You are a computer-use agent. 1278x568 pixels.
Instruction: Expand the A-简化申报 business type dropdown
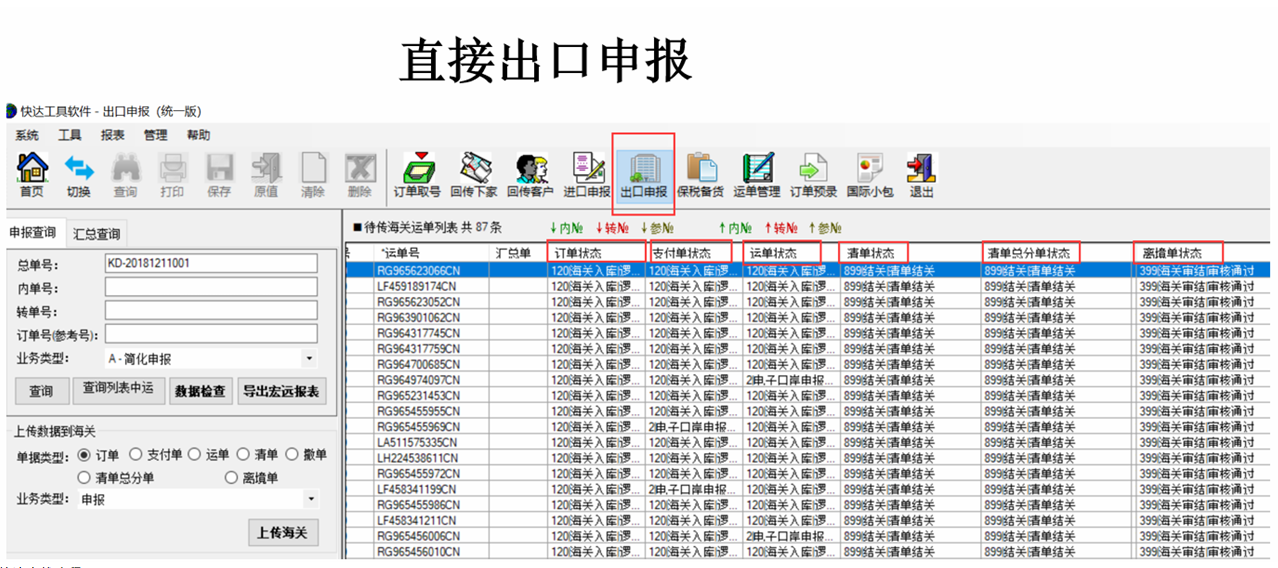pos(309,359)
